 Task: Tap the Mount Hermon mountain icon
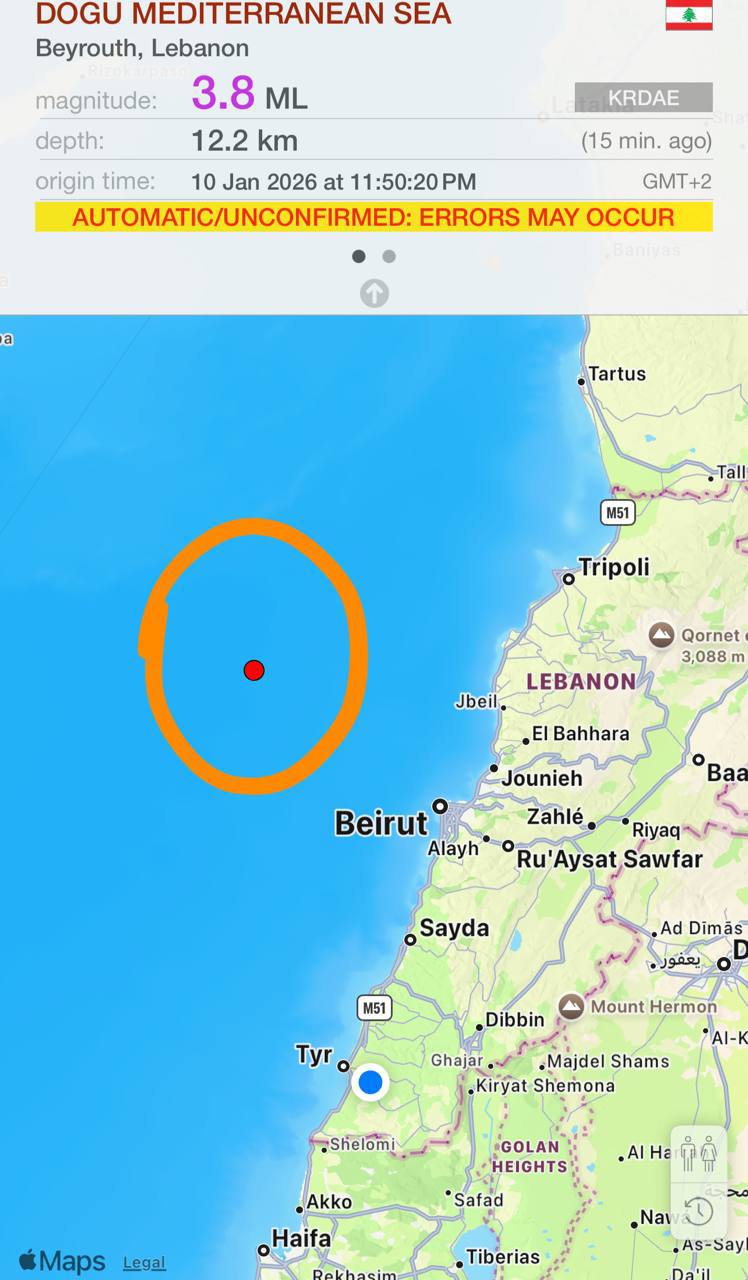tap(571, 1006)
